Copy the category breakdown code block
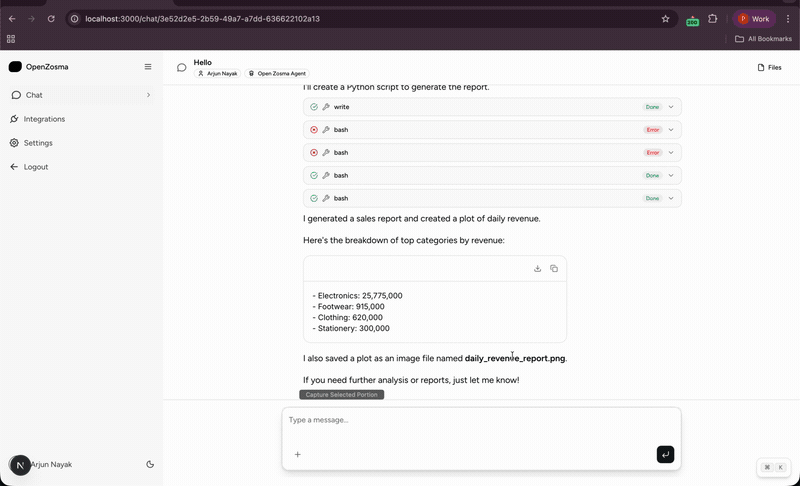The width and height of the screenshot is (800, 486). tap(554, 268)
